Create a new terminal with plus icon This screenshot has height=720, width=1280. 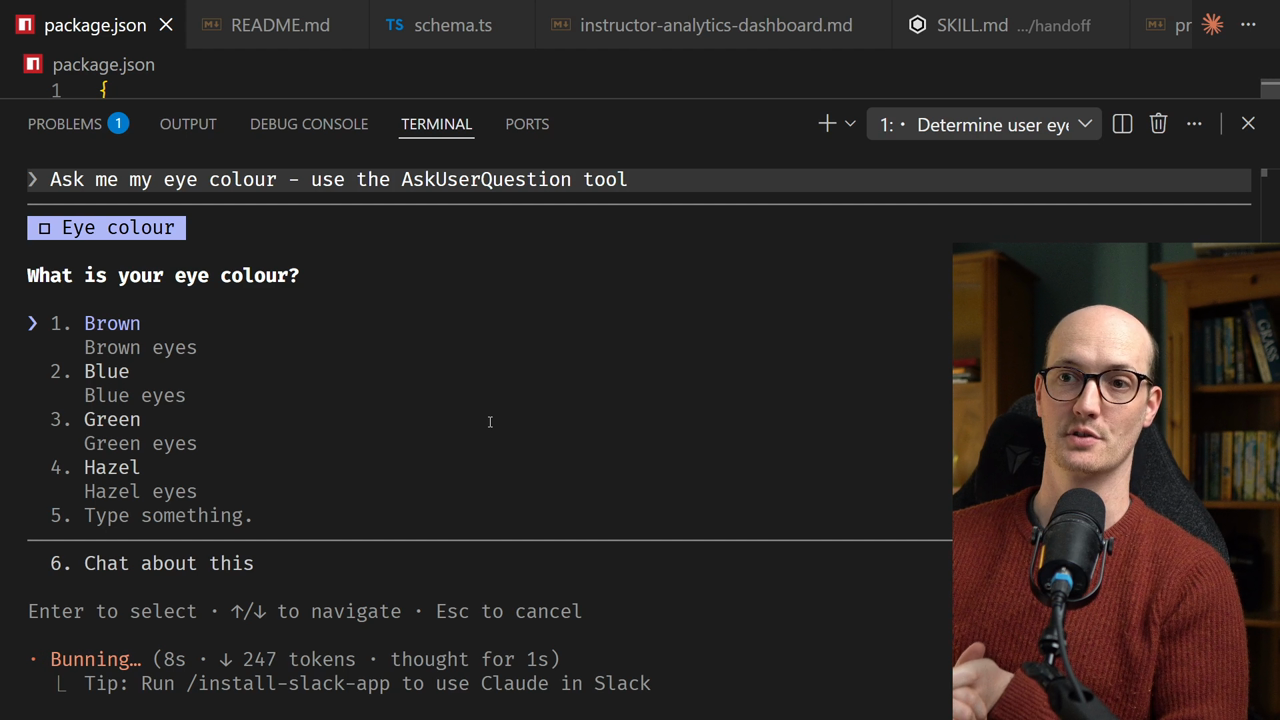(827, 124)
